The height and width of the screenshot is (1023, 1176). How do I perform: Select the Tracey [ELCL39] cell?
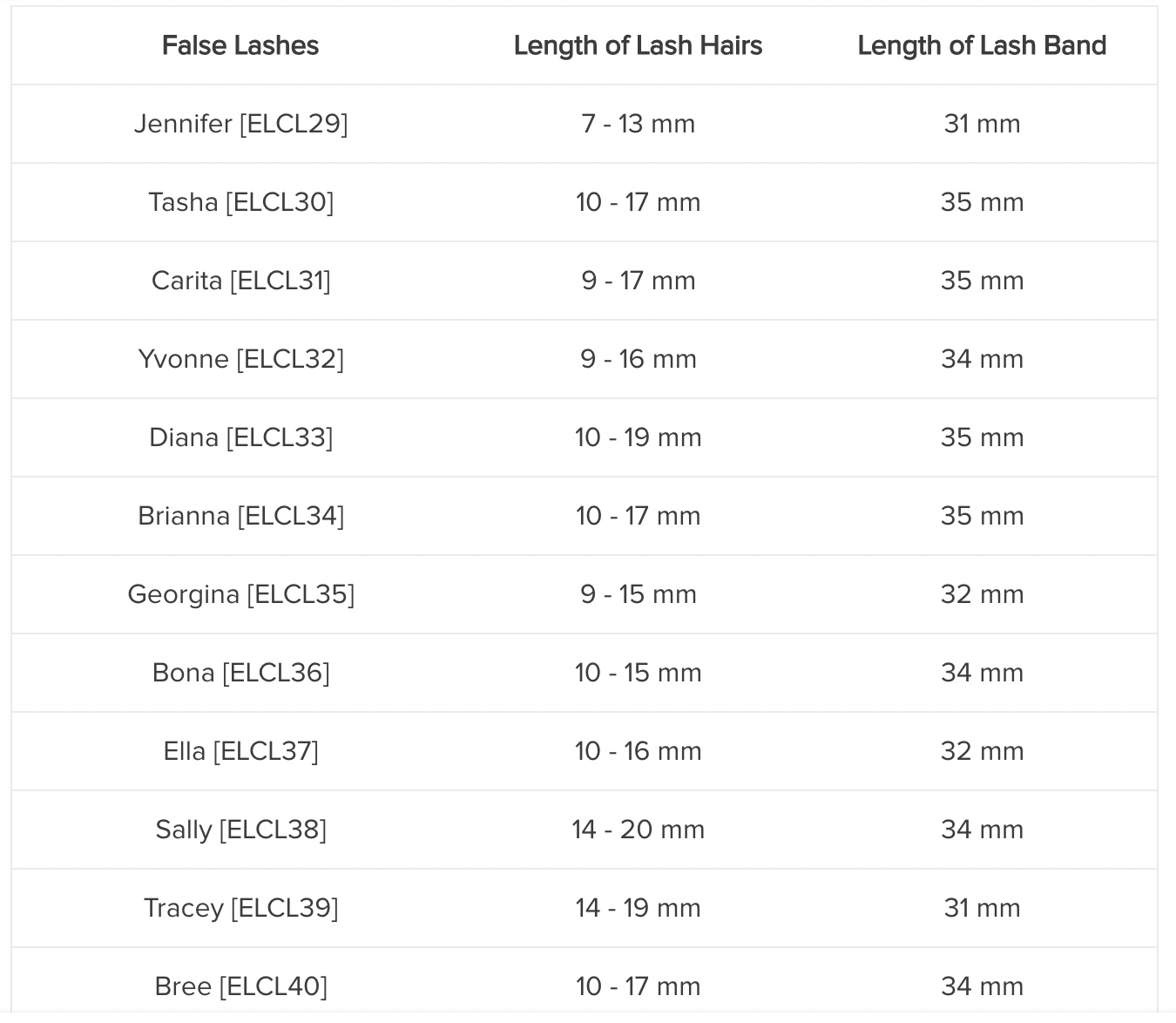point(240,908)
